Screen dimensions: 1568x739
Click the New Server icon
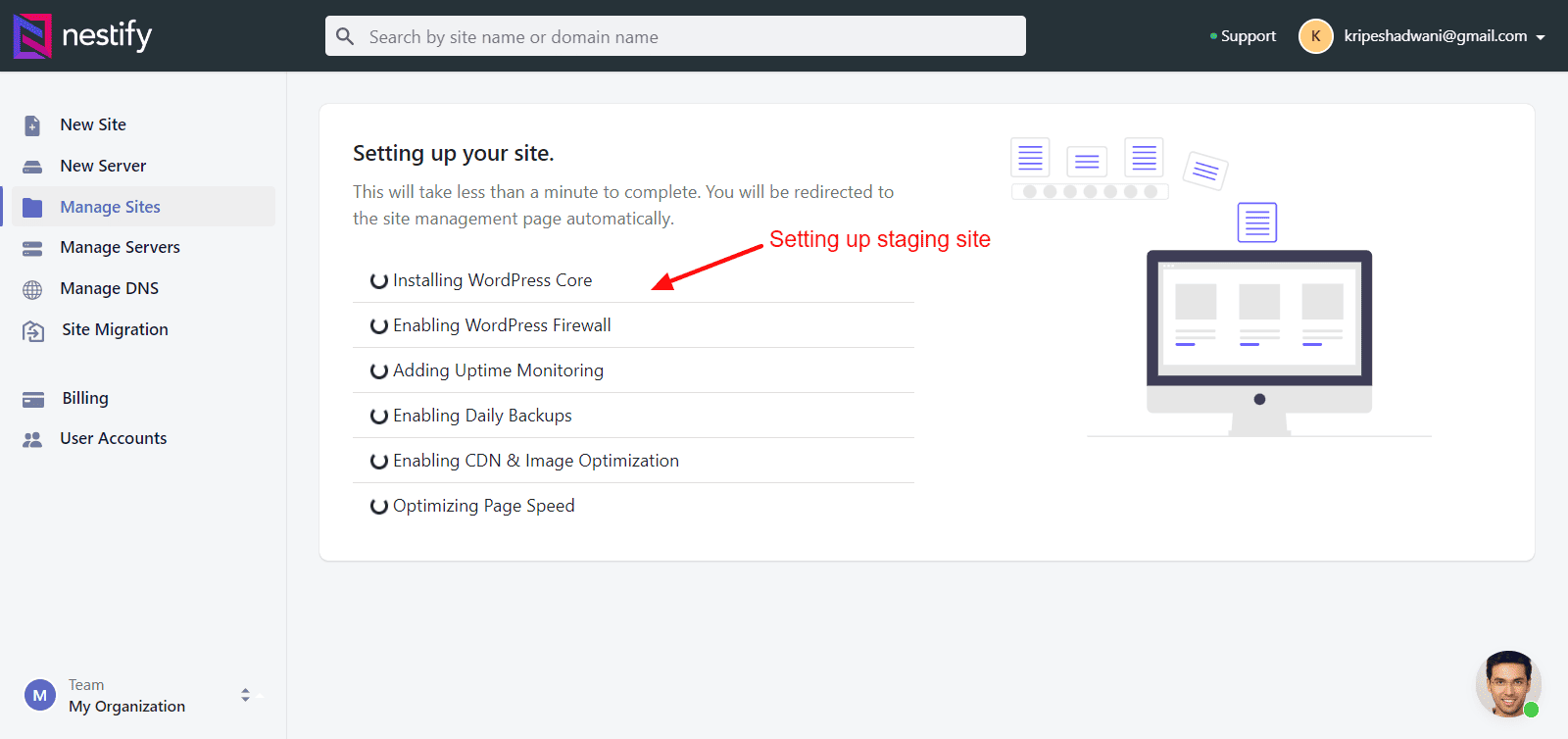(x=32, y=167)
